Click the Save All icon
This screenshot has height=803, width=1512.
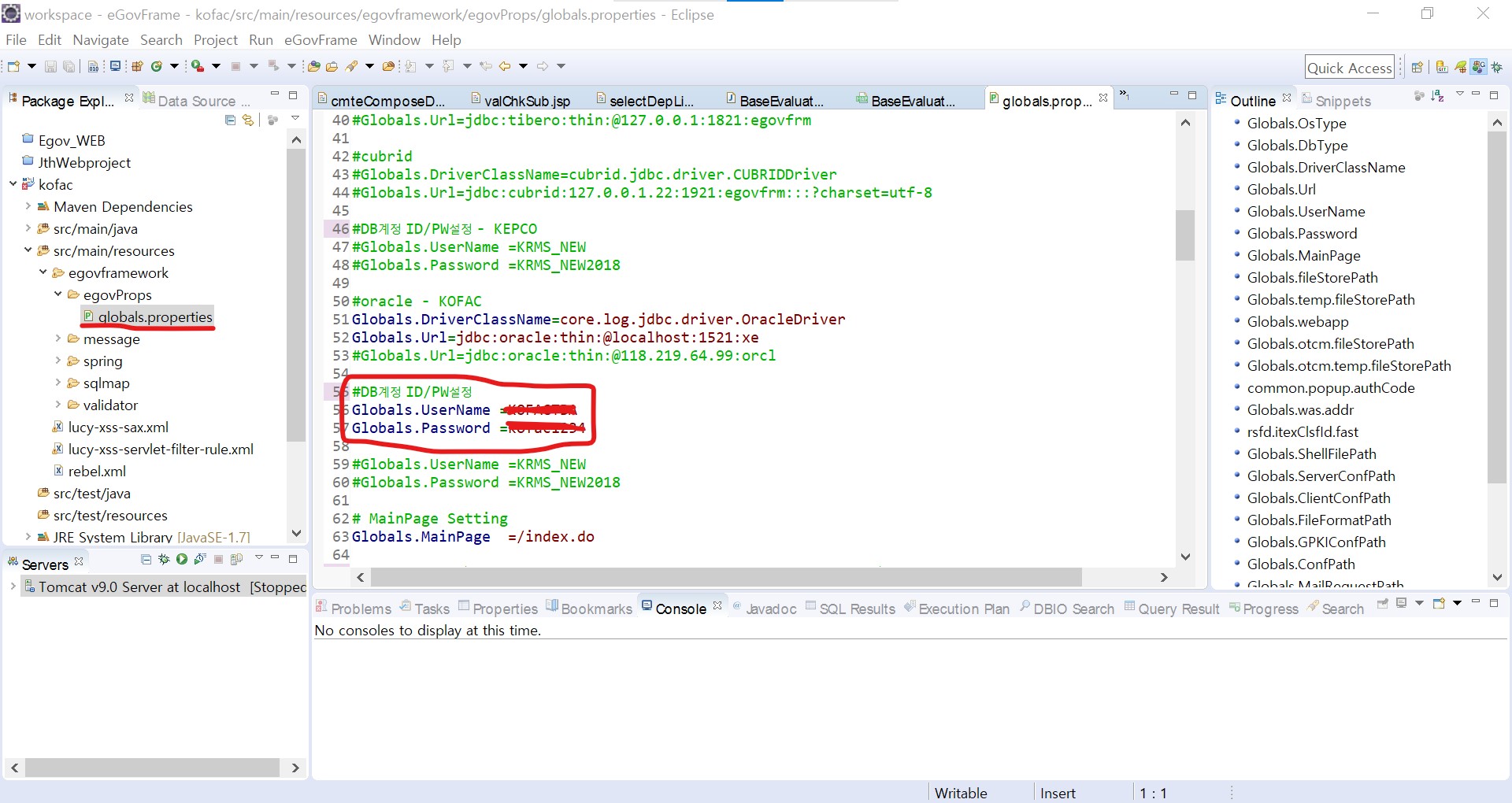(x=69, y=66)
